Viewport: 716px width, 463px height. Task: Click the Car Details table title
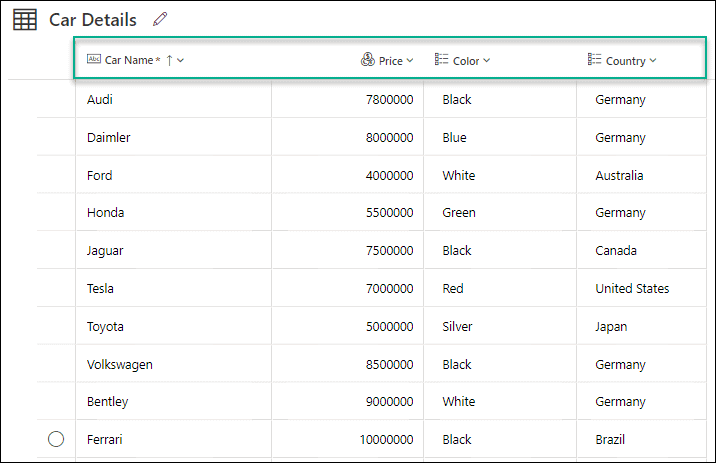tap(93, 20)
